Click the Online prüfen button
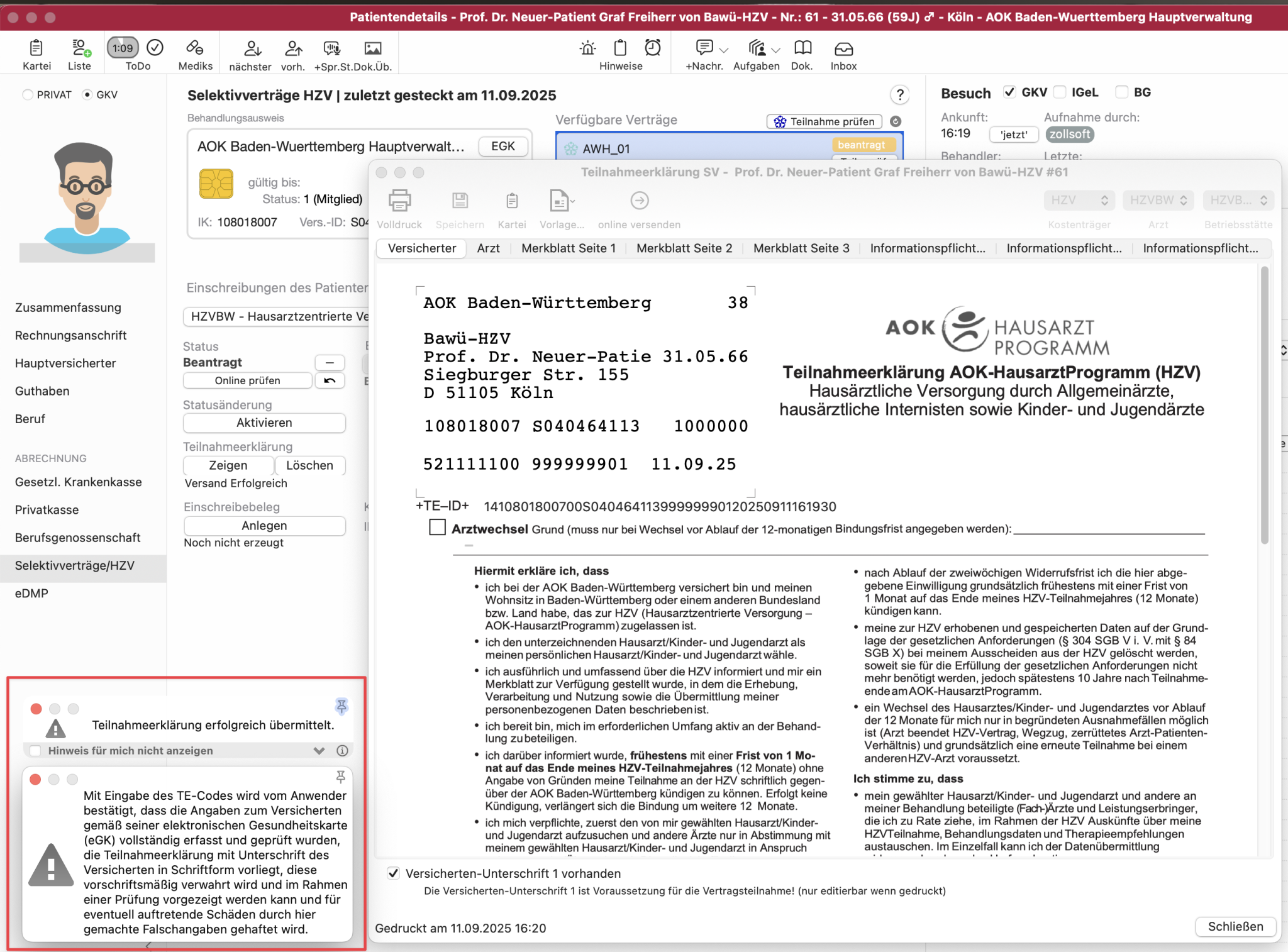This screenshot has width=1288, height=952. pyautogui.click(x=247, y=380)
